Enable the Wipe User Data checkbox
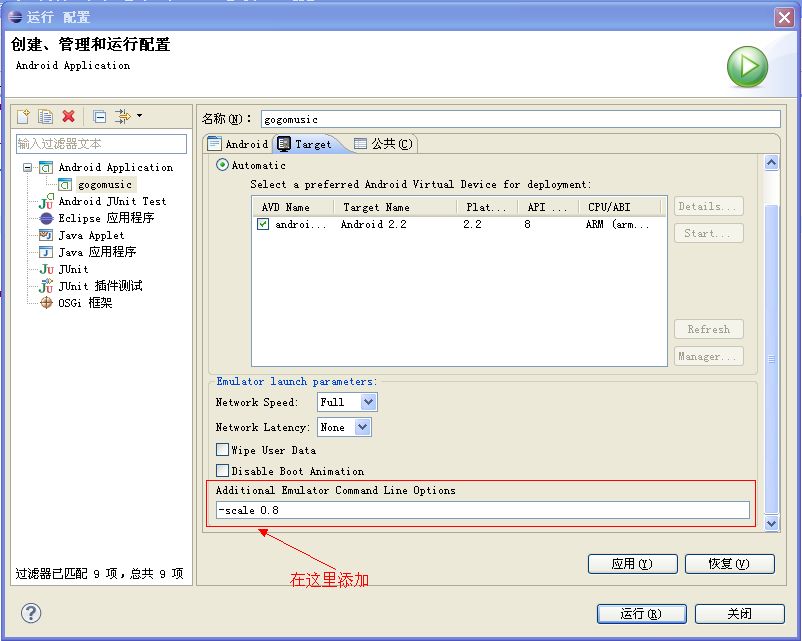 click(x=222, y=450)
